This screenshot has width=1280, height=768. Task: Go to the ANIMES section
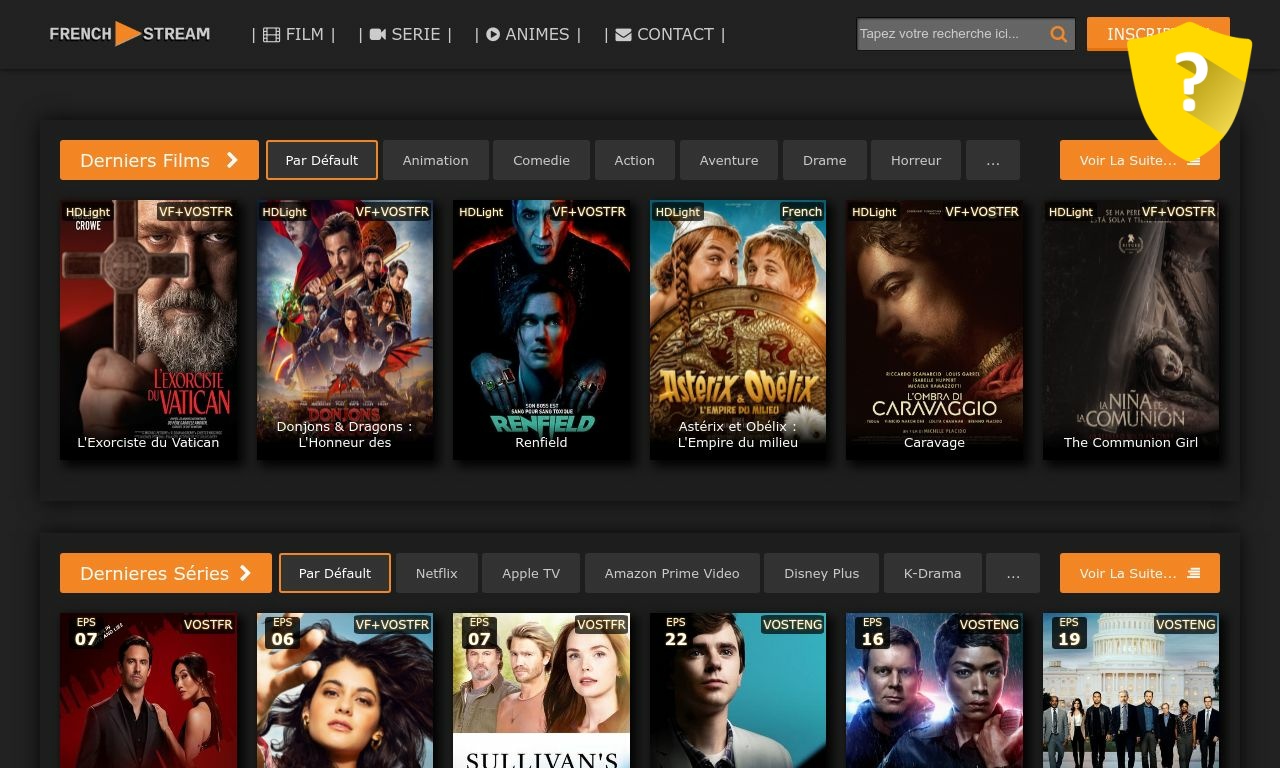pyautogui.click(x=527, y=34)
